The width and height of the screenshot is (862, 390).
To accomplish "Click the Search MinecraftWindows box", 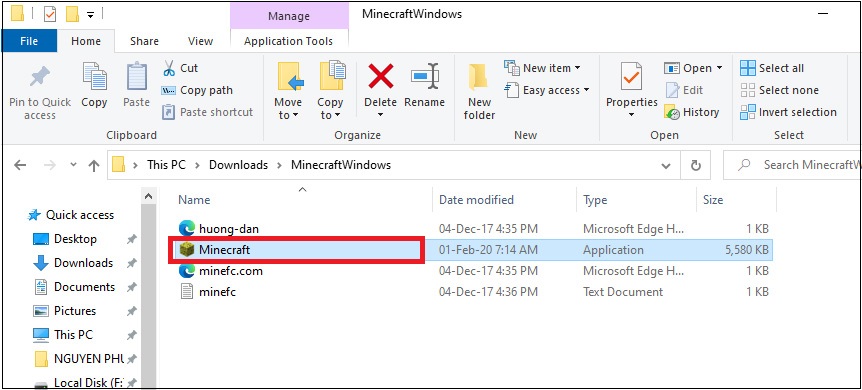I will point(792,164).
